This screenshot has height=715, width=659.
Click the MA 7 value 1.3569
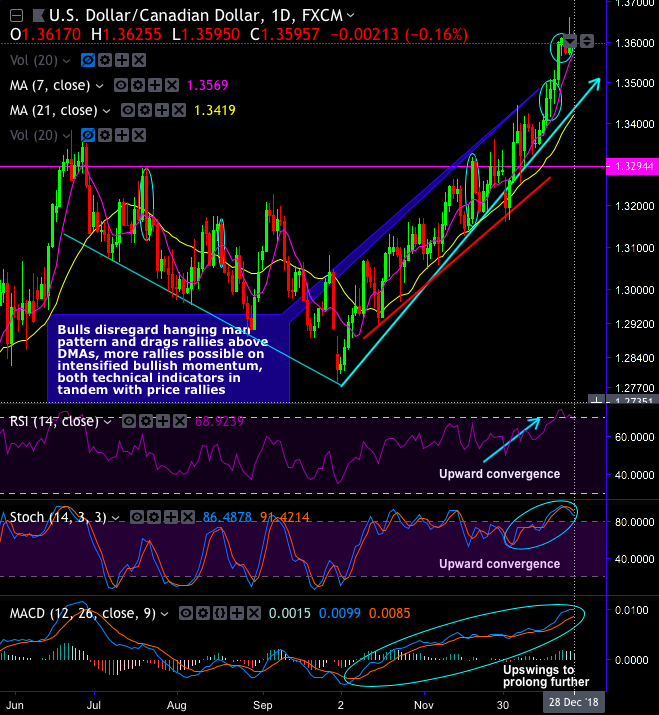pos(208,85)
